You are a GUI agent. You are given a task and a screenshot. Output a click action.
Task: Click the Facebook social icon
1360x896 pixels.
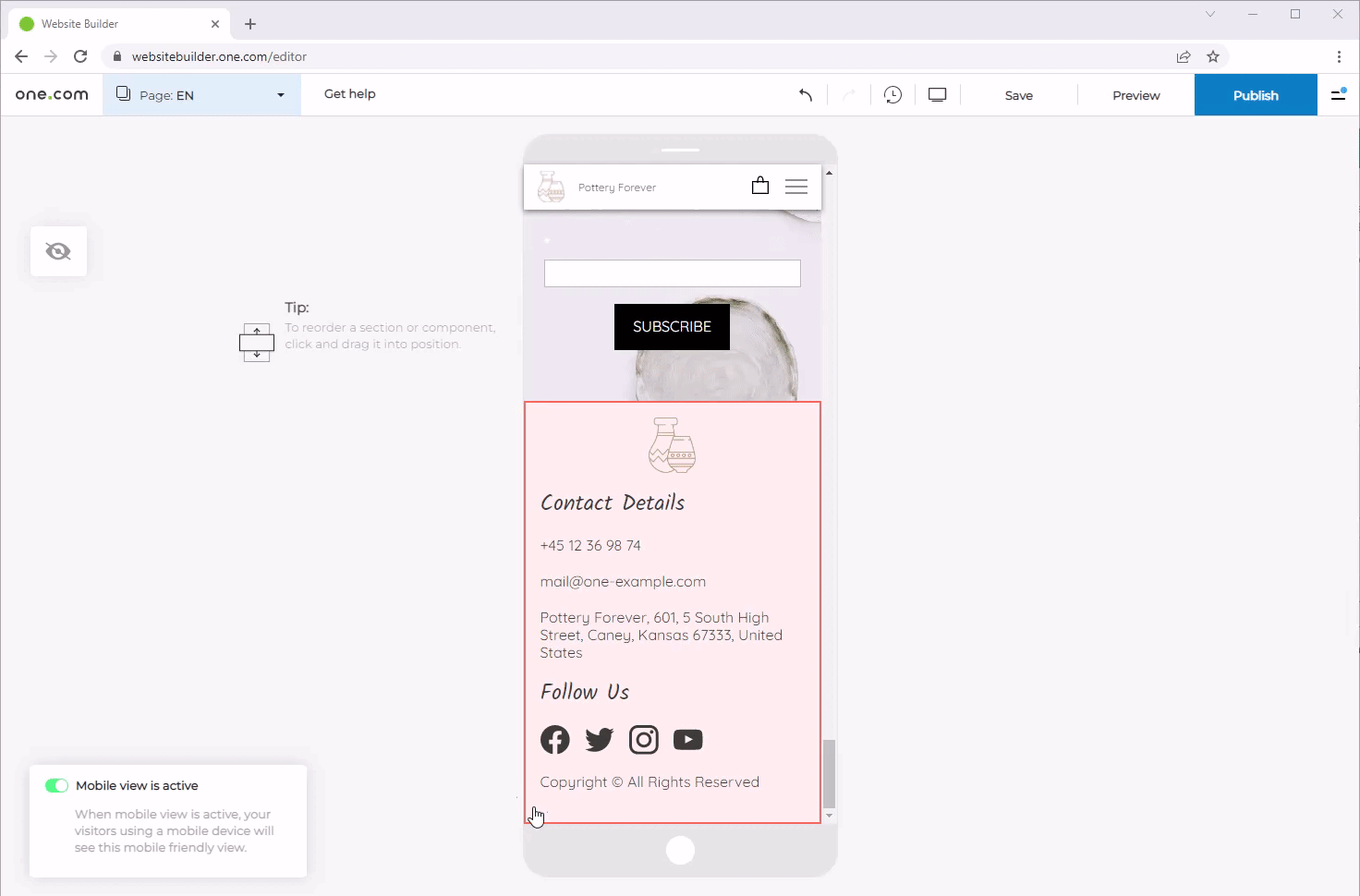pyautogui.click(x=555, y=740)
